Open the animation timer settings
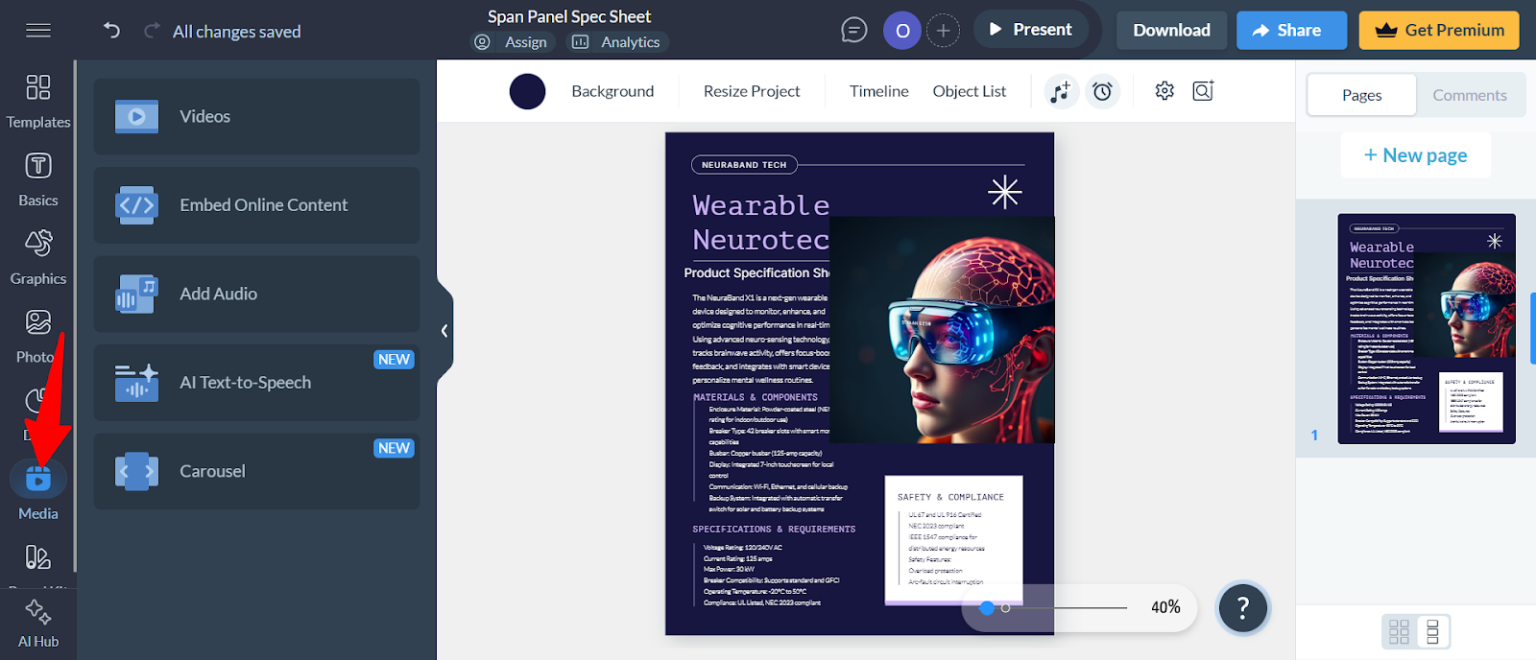The image size is (1536, 660). 1102,91
